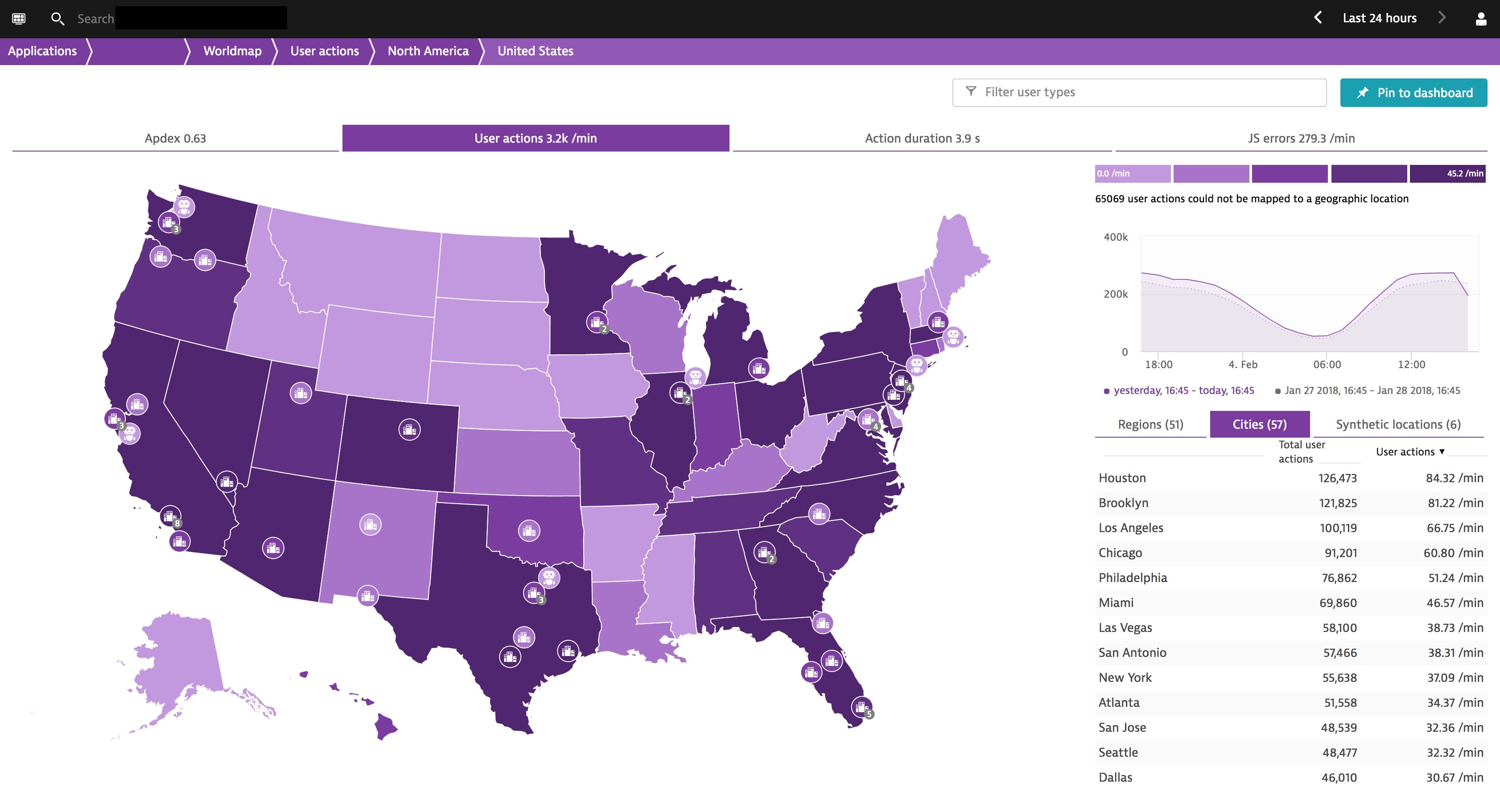Click the Arizona city marker
Screen dimensions: 1500x812
273,548
